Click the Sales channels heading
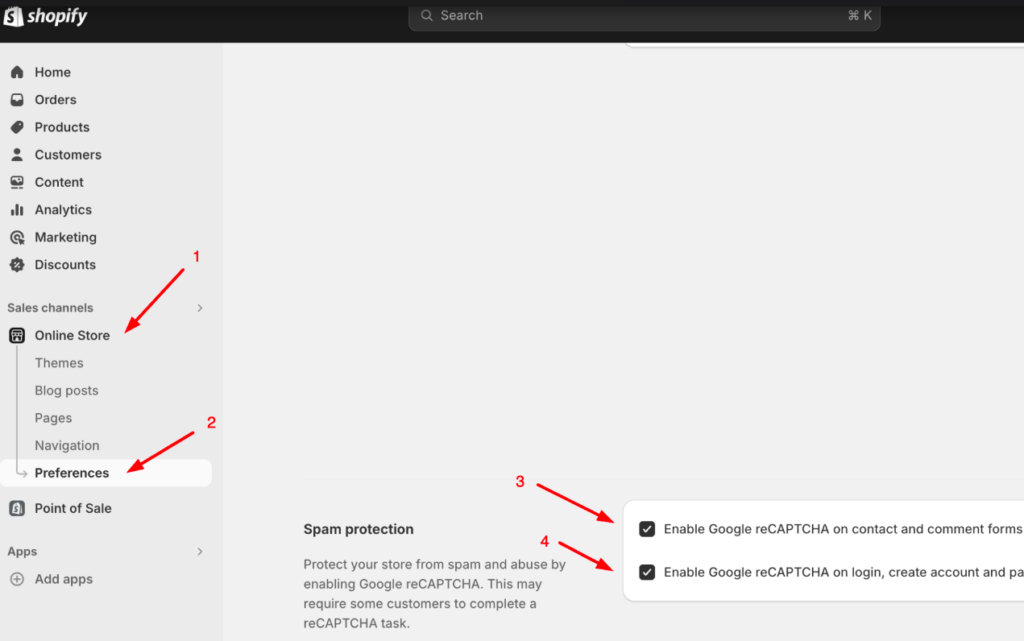 tap(50, 308)
